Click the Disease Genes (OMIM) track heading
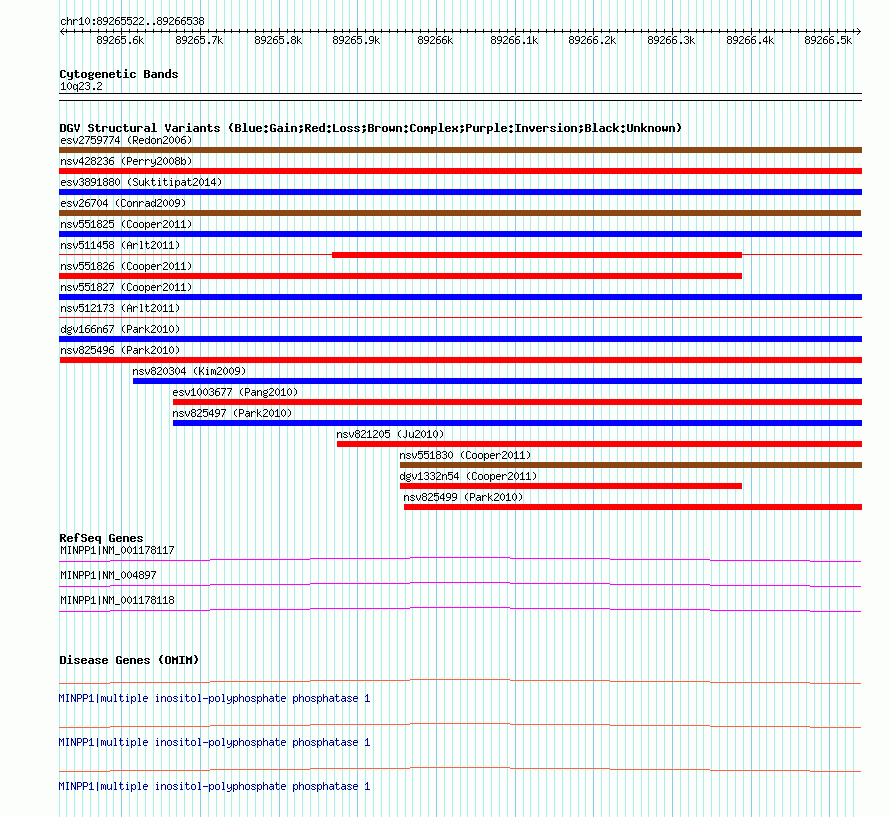 tap(129, 660)
